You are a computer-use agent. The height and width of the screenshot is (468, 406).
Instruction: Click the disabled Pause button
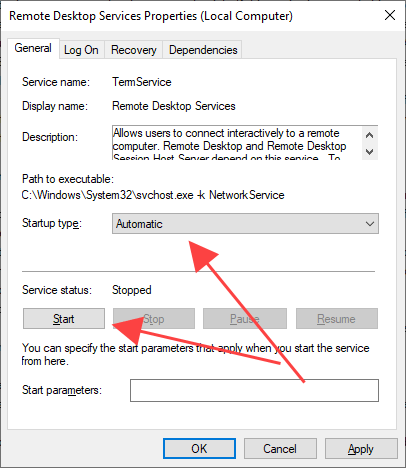click(x=245, y=319)
